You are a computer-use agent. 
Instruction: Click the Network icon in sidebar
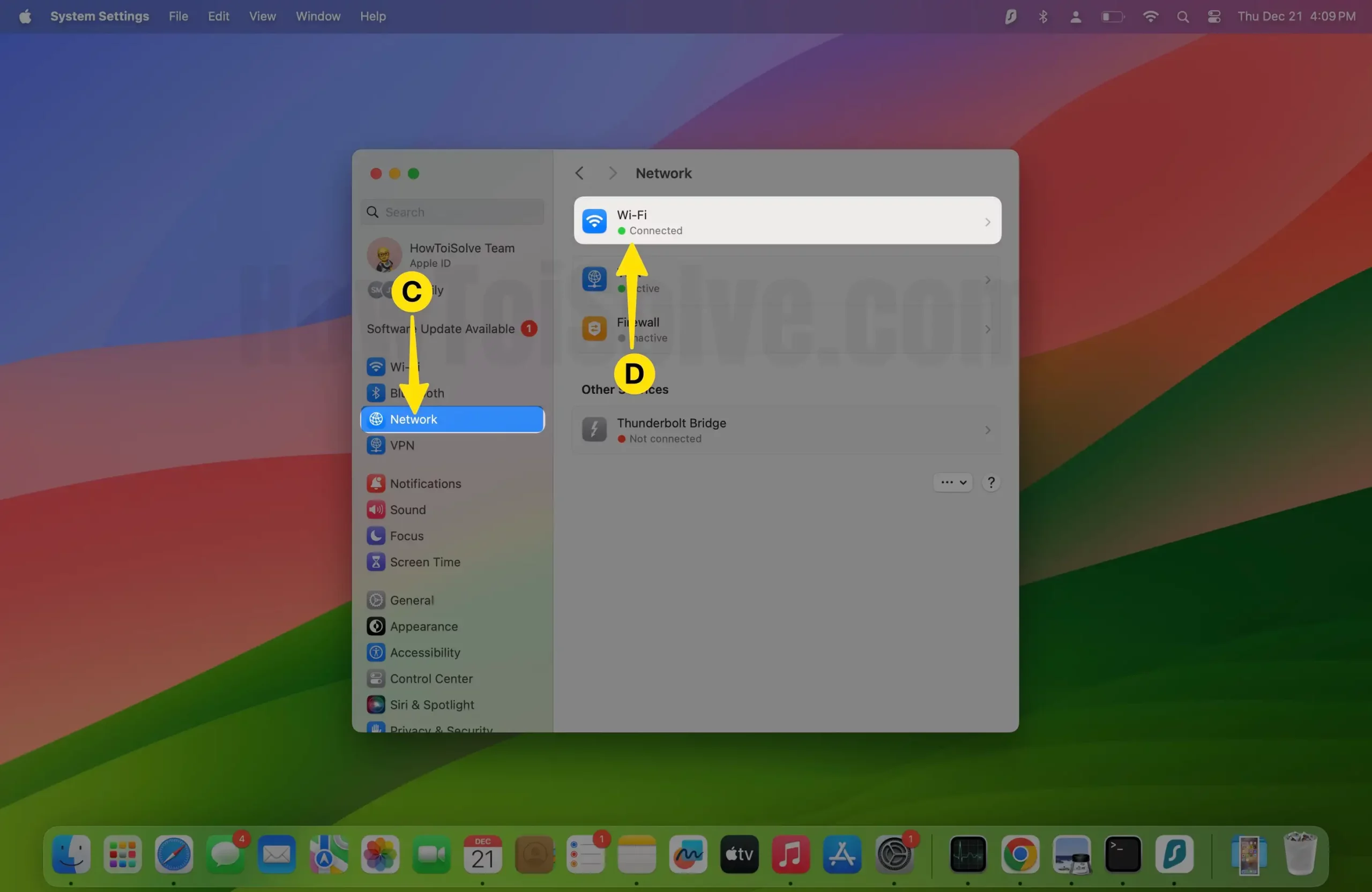click(377, 418)
